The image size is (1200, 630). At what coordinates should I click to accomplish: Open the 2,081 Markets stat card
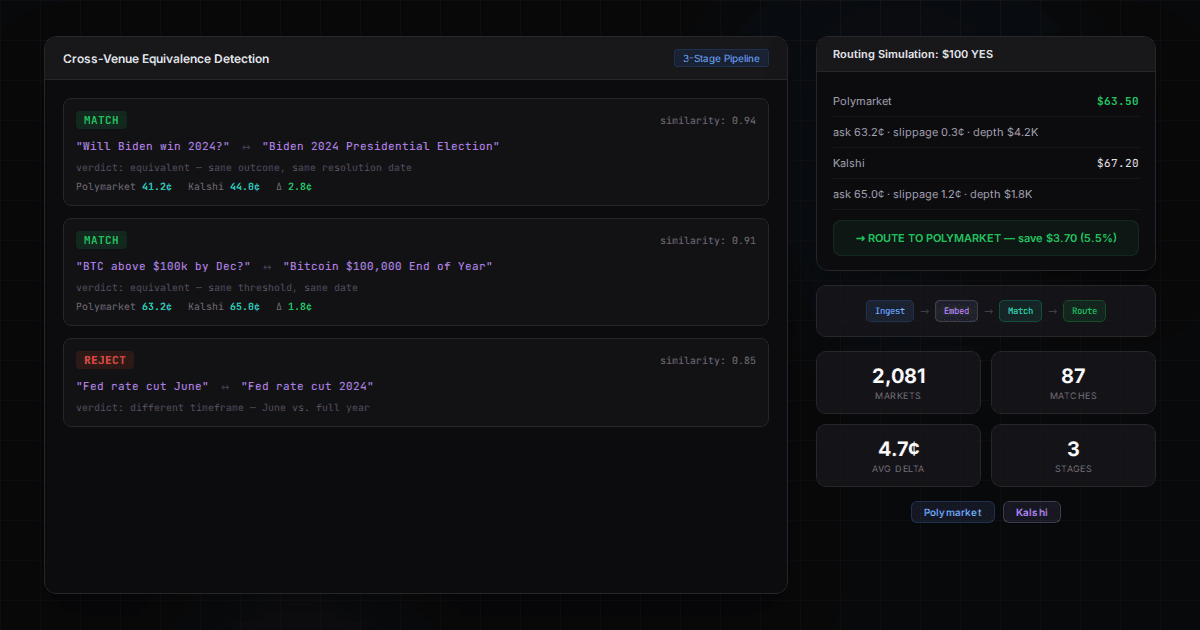pos(898,382)
